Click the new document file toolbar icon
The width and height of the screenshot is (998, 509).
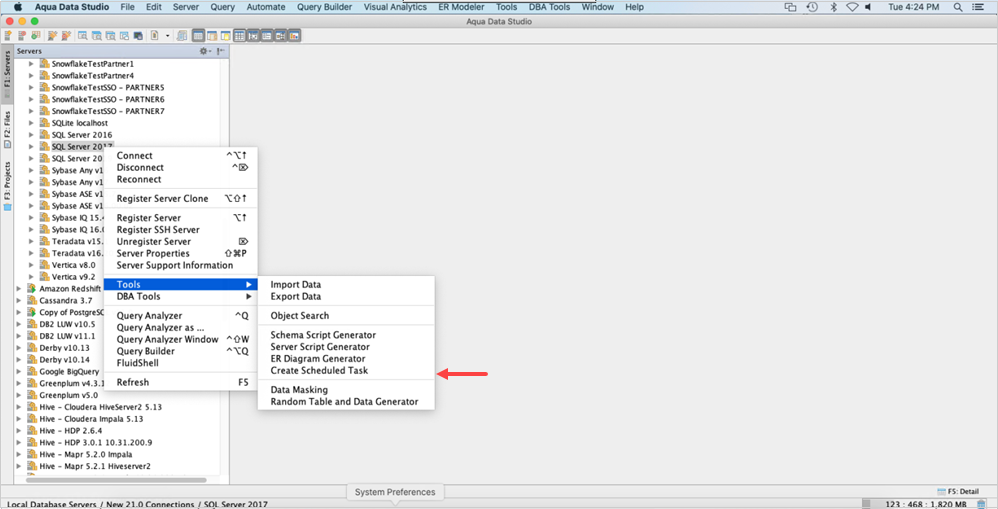tap(155, 36)
